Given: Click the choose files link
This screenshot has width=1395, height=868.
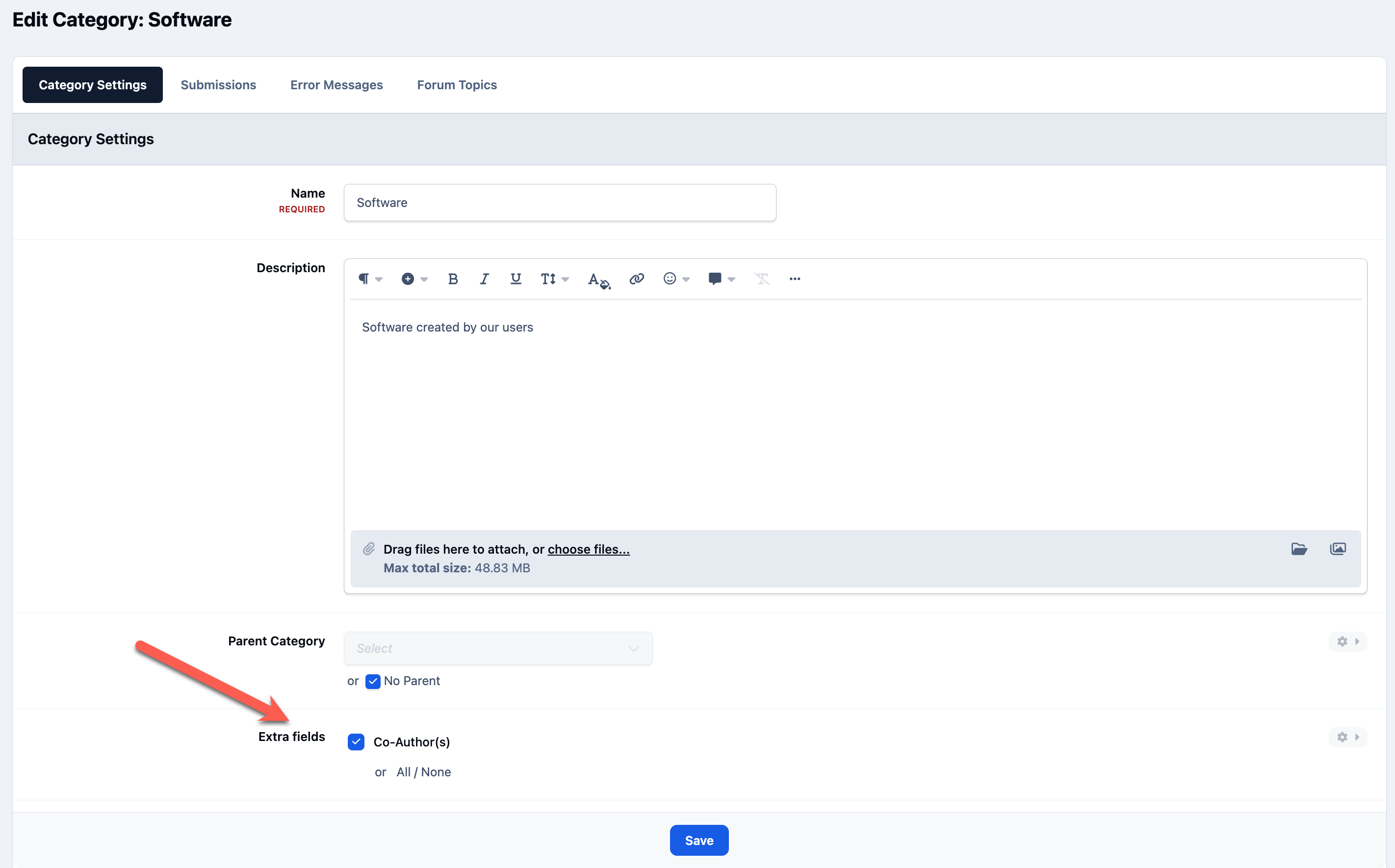Looking at the screenshot, I should tap(589, 549).
